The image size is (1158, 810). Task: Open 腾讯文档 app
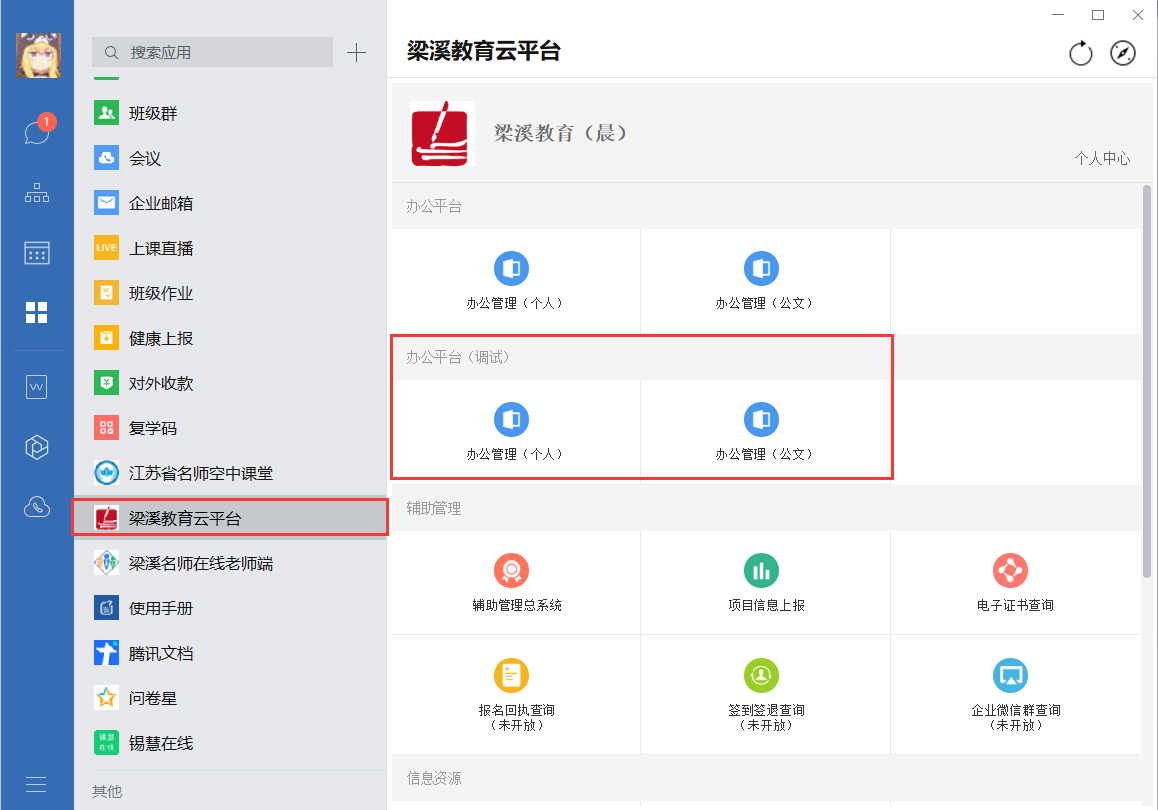(230, 653)
